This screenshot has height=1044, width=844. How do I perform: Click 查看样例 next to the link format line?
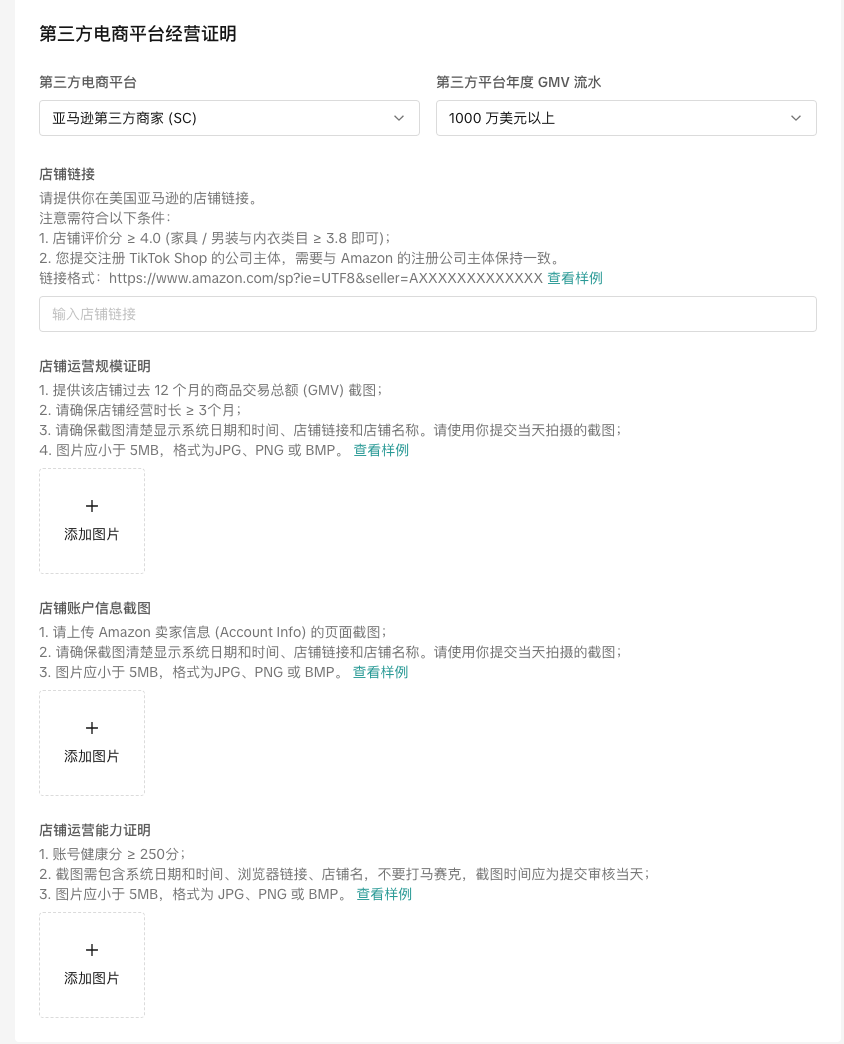575,278
